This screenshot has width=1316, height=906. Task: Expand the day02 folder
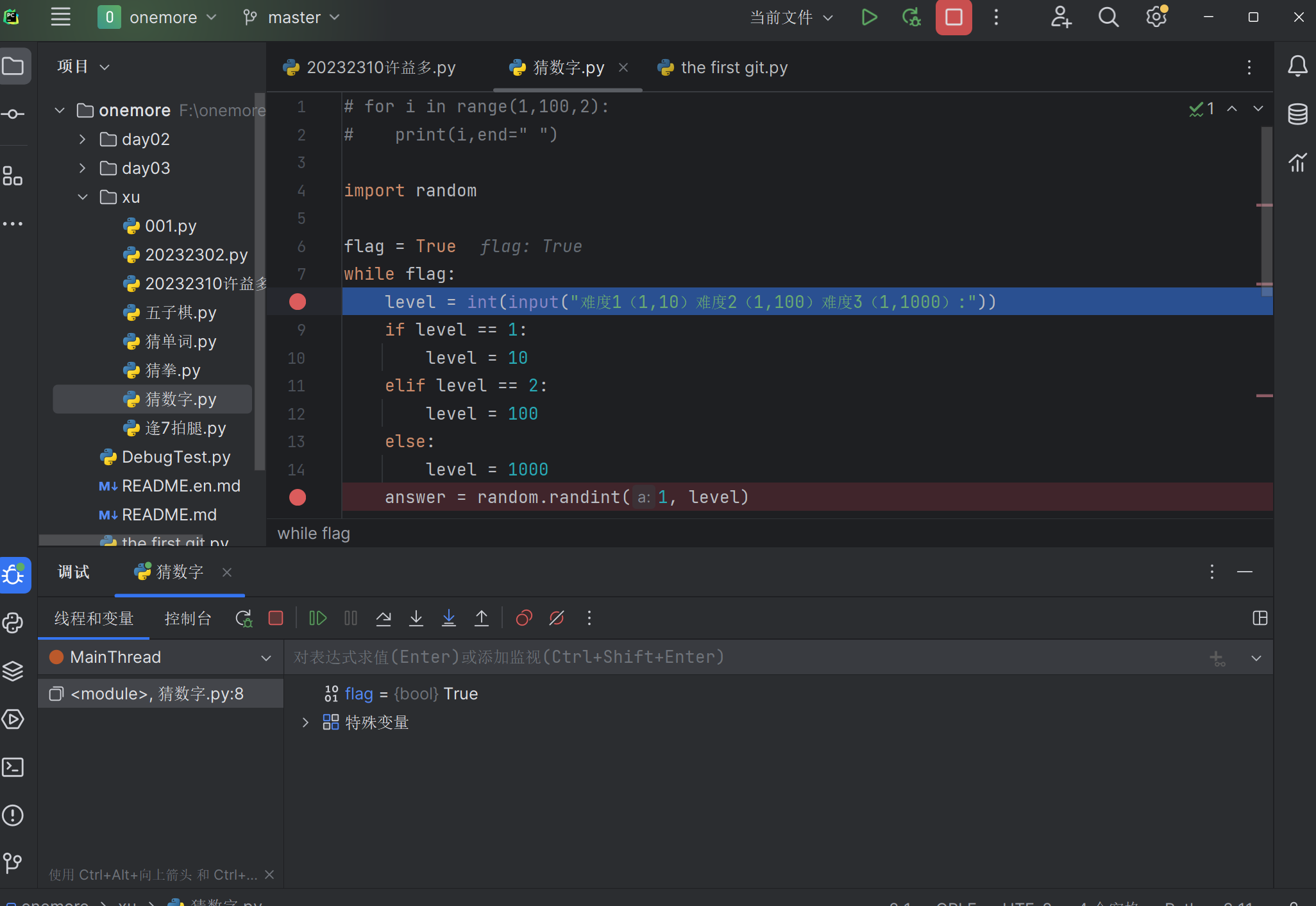pyautogui.click(x=82, y=139)
